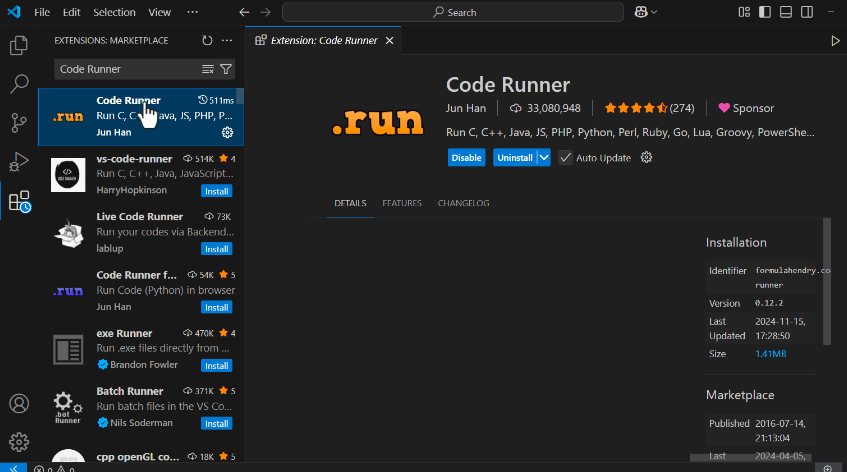The width and height of the screenshot is (847, 472).
Task: Click the command center Search box
Action: (x=453, y=12)
